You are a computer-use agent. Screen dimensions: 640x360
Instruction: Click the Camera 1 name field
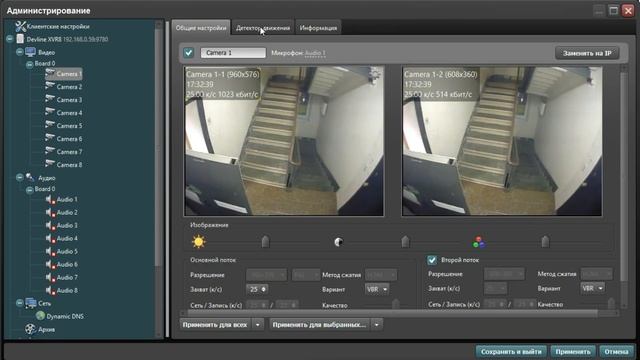(233, 53)
